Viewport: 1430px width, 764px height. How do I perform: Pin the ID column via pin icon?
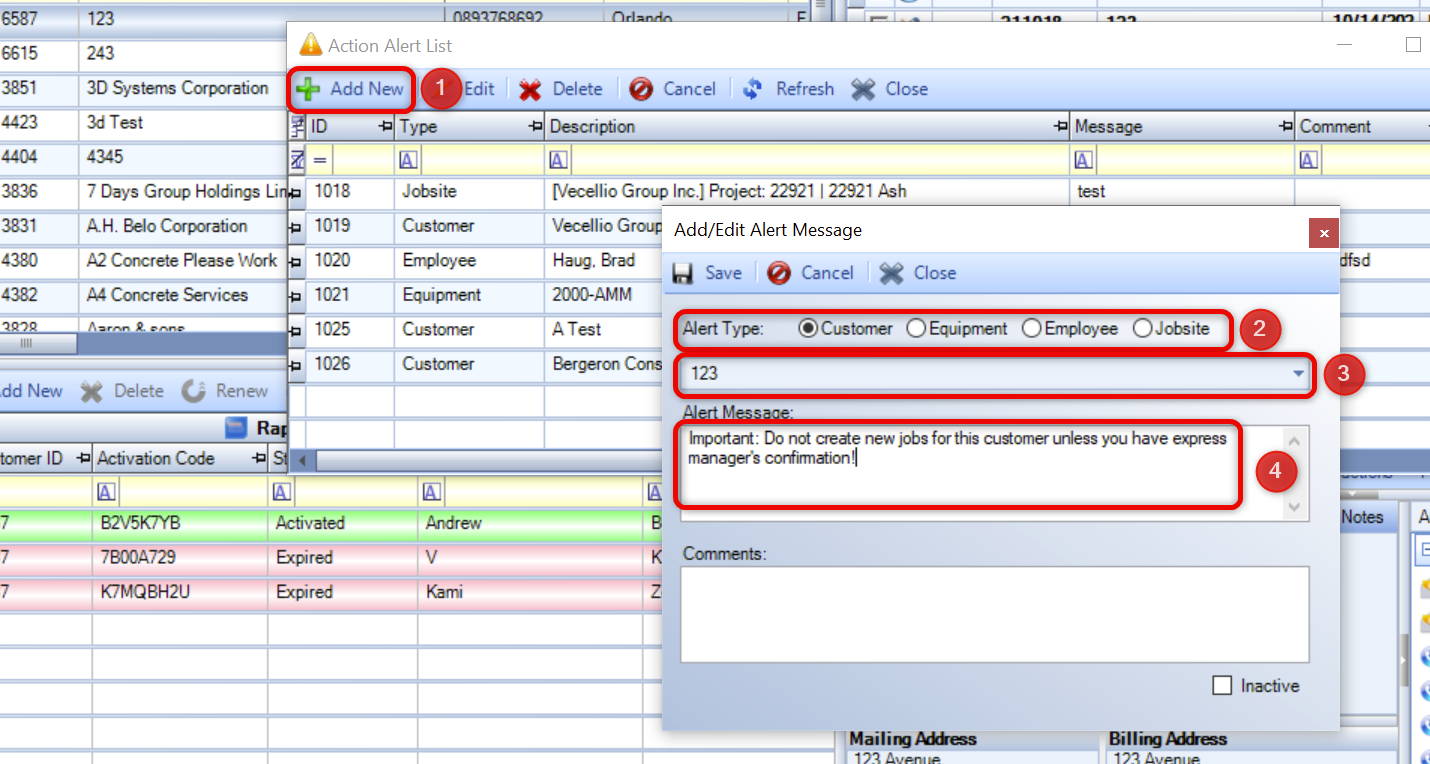[x=385, y=127]
